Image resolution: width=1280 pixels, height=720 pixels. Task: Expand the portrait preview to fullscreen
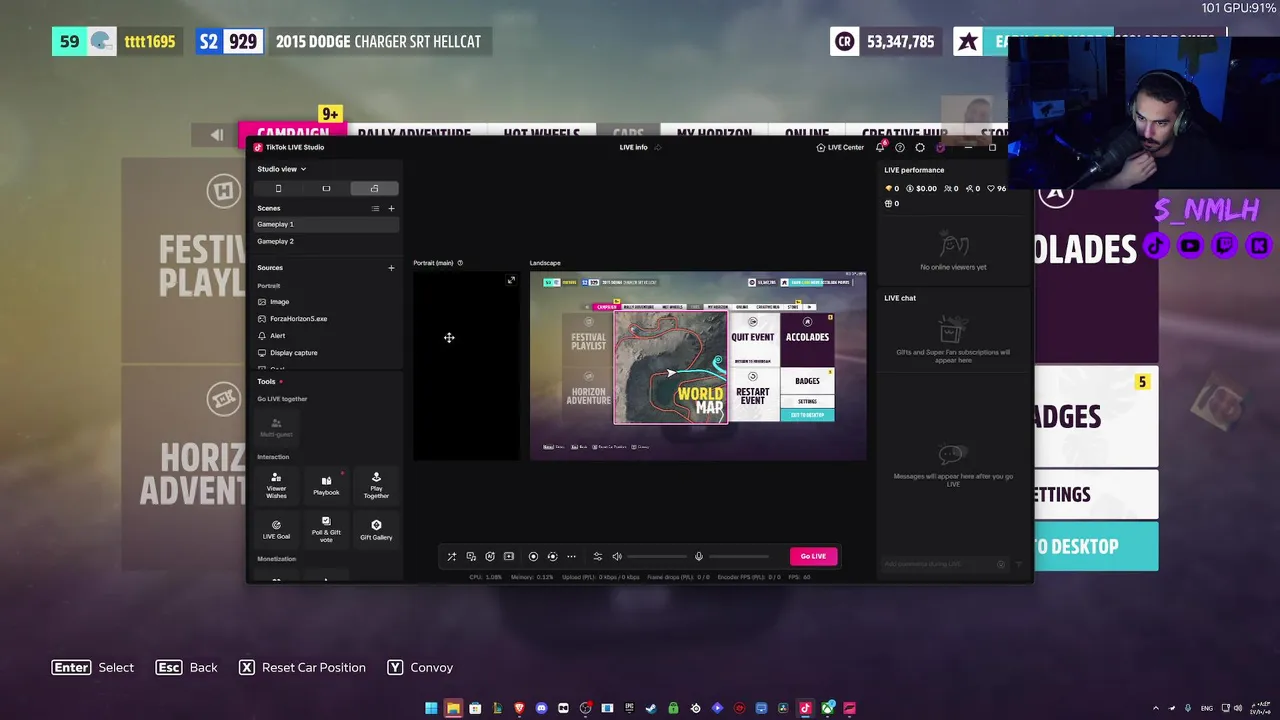tap(511, 280)
